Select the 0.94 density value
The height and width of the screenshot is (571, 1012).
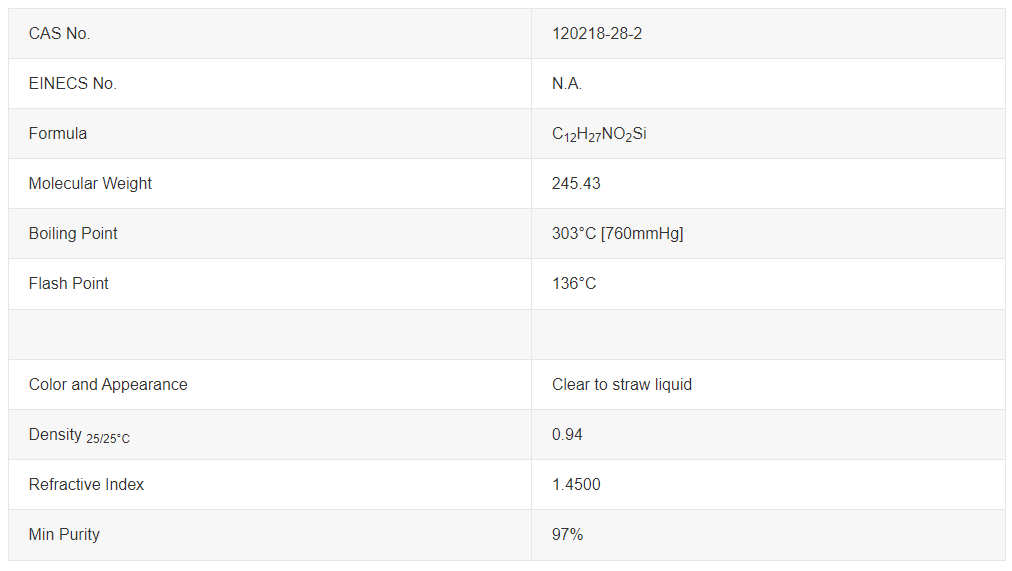pyautogui.click(x=567, y=434)
